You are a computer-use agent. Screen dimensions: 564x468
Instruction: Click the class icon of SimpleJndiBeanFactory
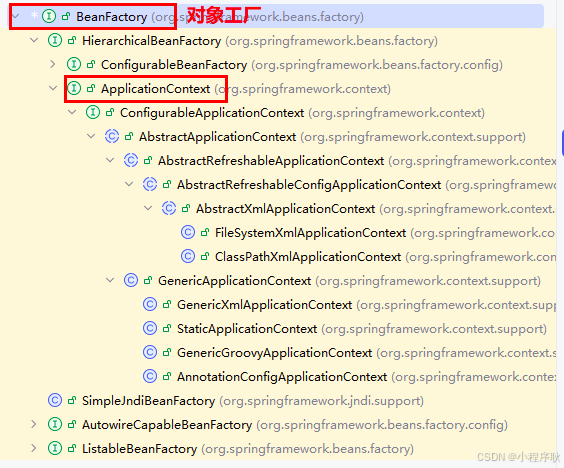pos(55,400)
